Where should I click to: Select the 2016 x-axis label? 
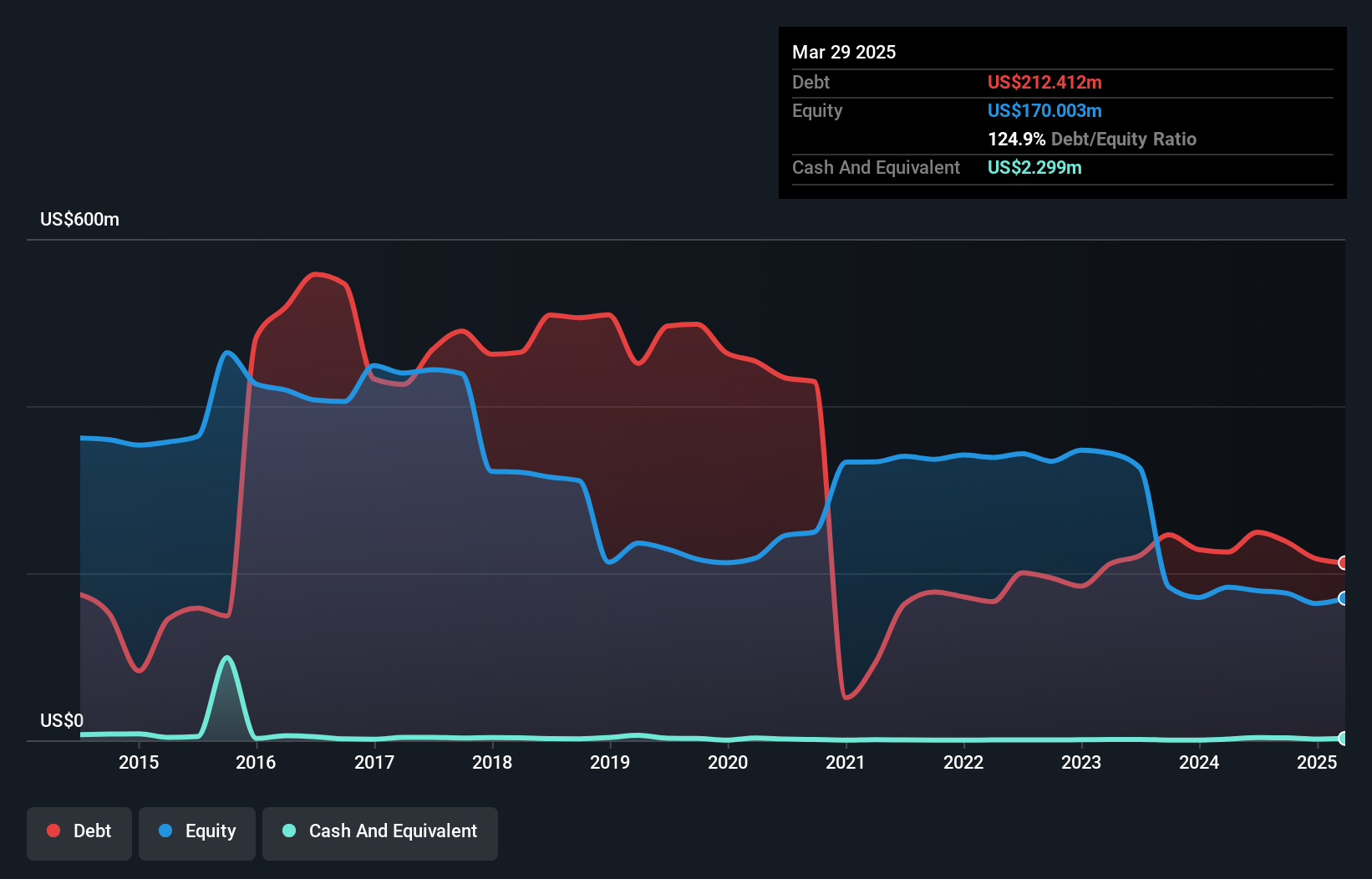pyautogui.click(x=256, y=762)
